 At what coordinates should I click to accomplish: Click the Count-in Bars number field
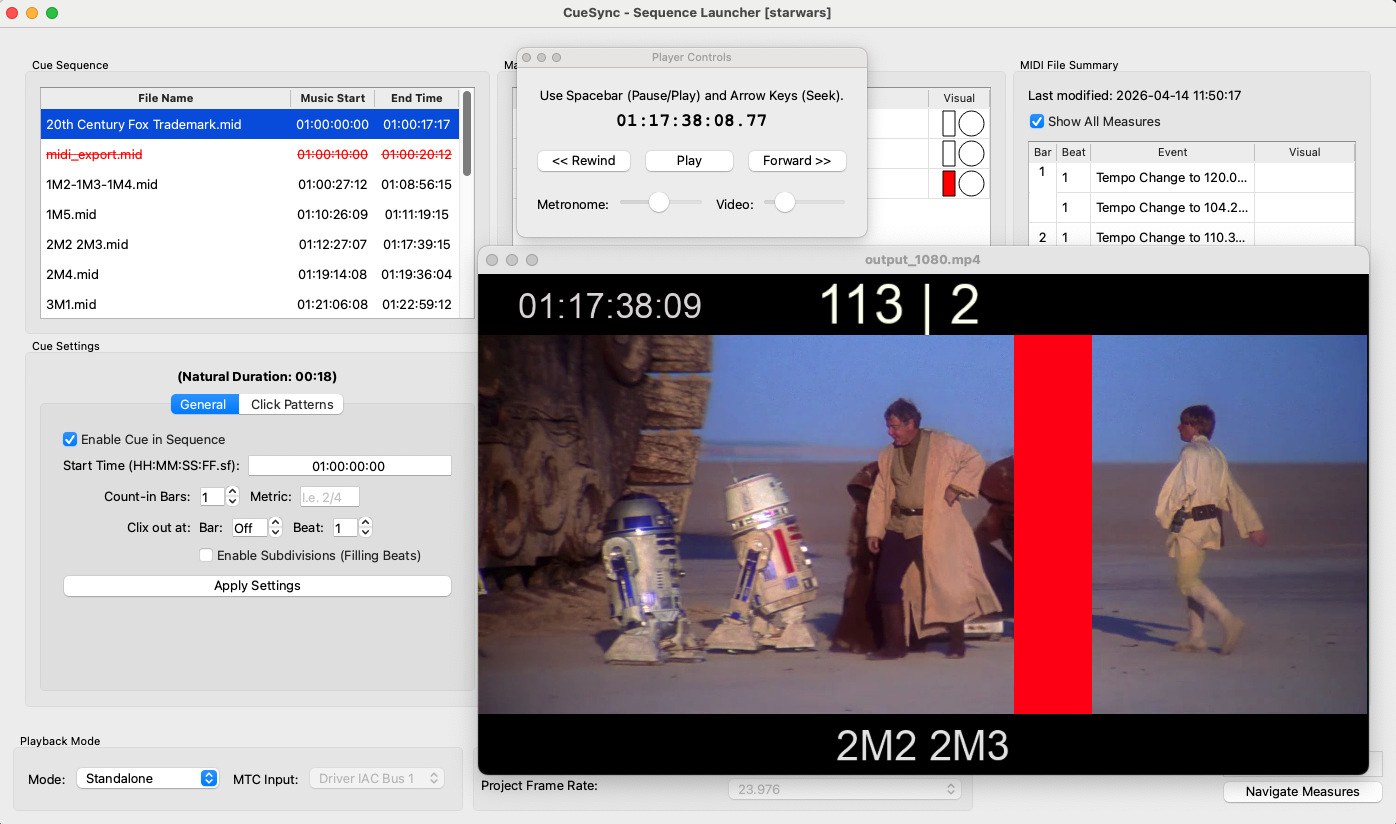(x=212, y=497)
